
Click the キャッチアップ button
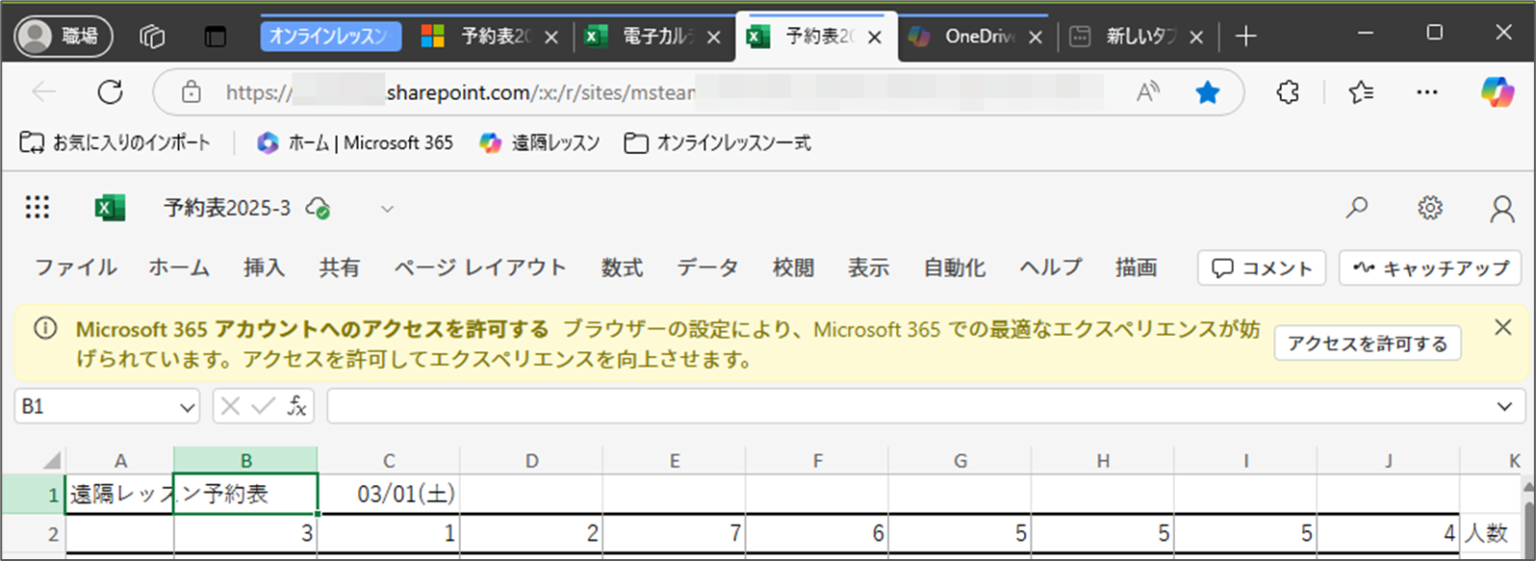(x=1431, y=268)
